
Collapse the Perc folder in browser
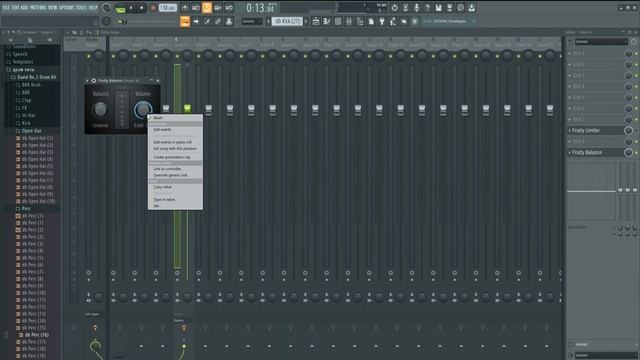[x=26, y=209]
